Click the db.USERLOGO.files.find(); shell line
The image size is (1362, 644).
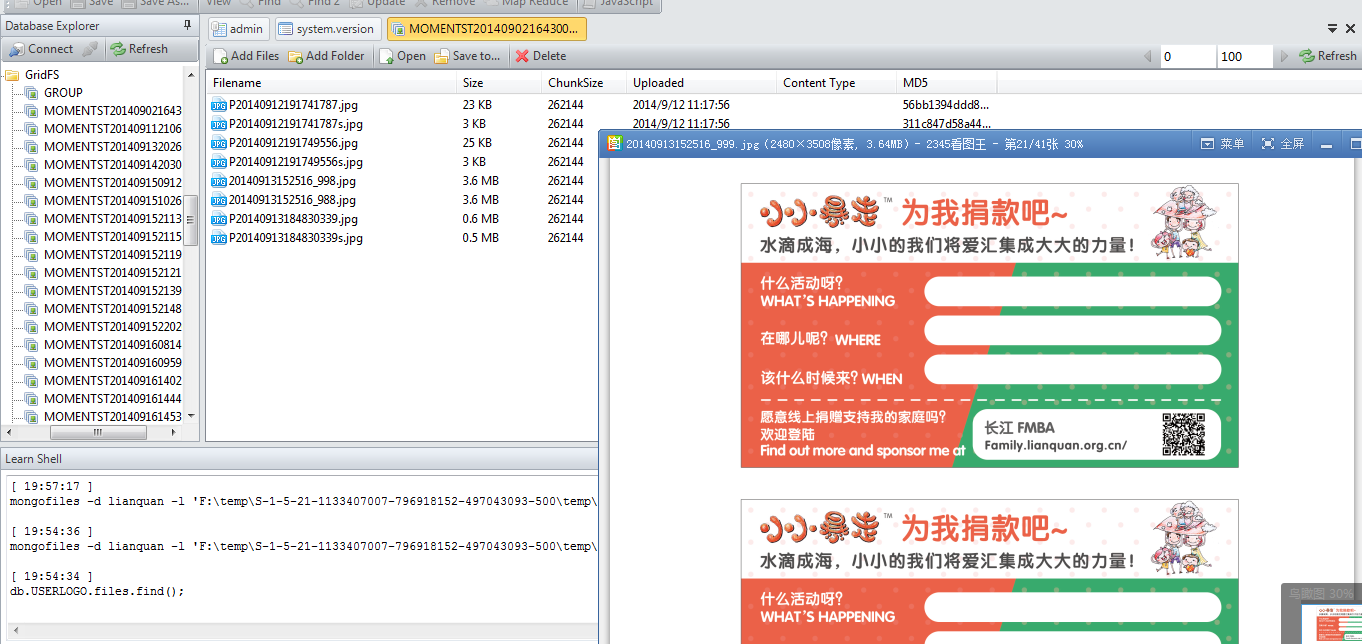pyautogui.click(x=97, y=591)
